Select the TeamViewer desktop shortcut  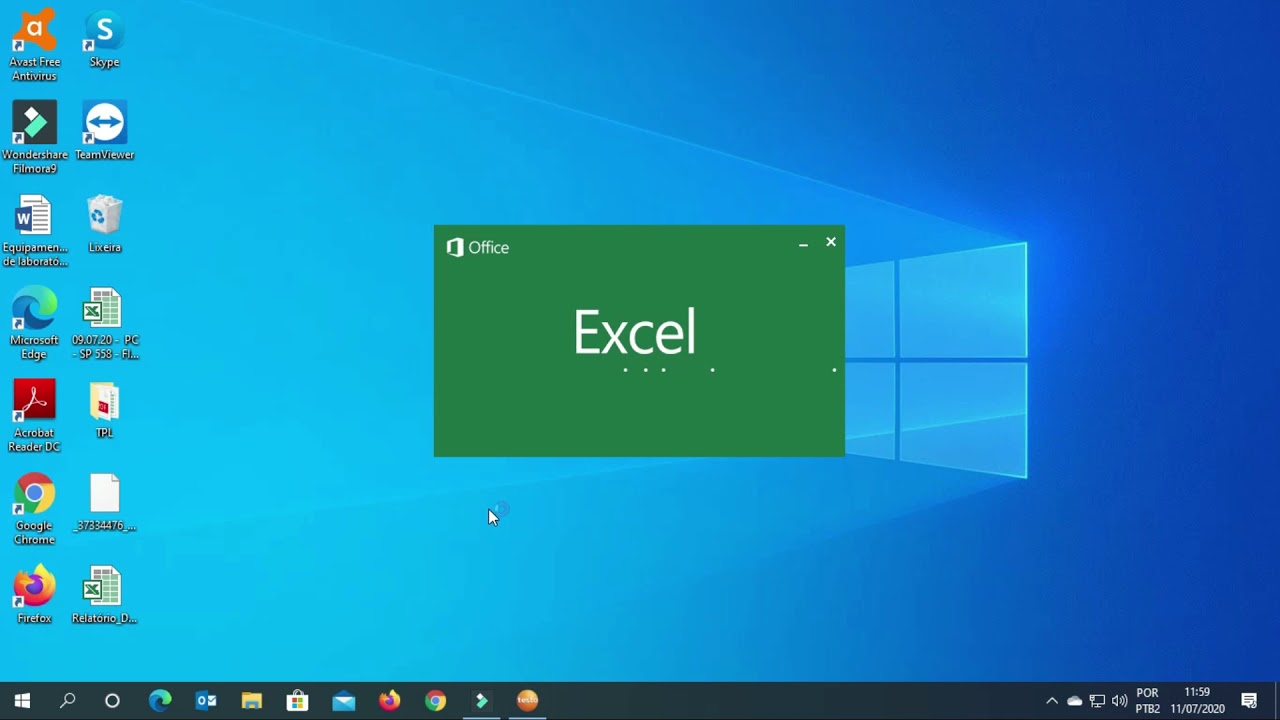coord(104,131)
